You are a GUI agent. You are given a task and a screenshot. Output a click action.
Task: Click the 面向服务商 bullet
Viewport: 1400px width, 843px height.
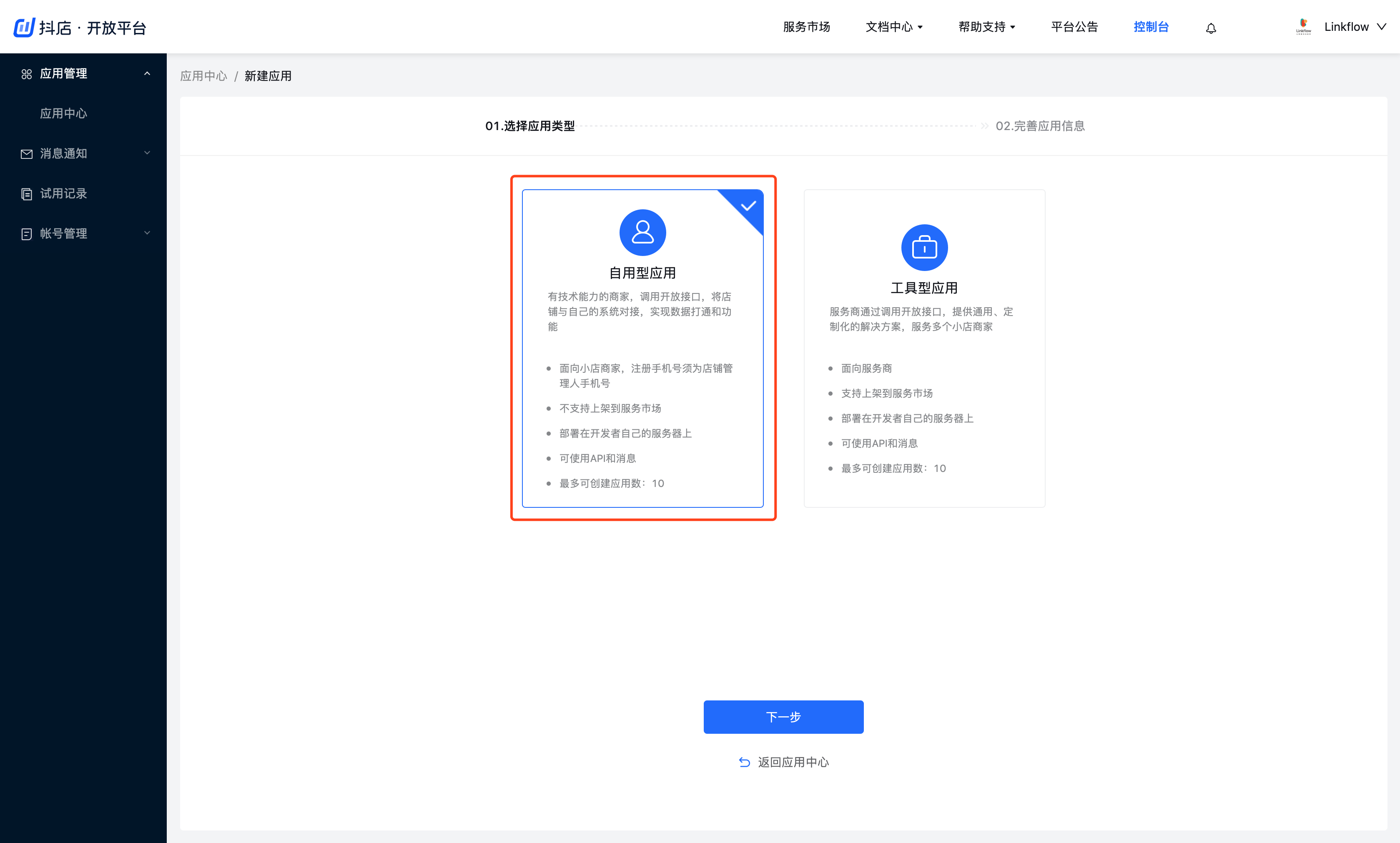click(866, 369)
